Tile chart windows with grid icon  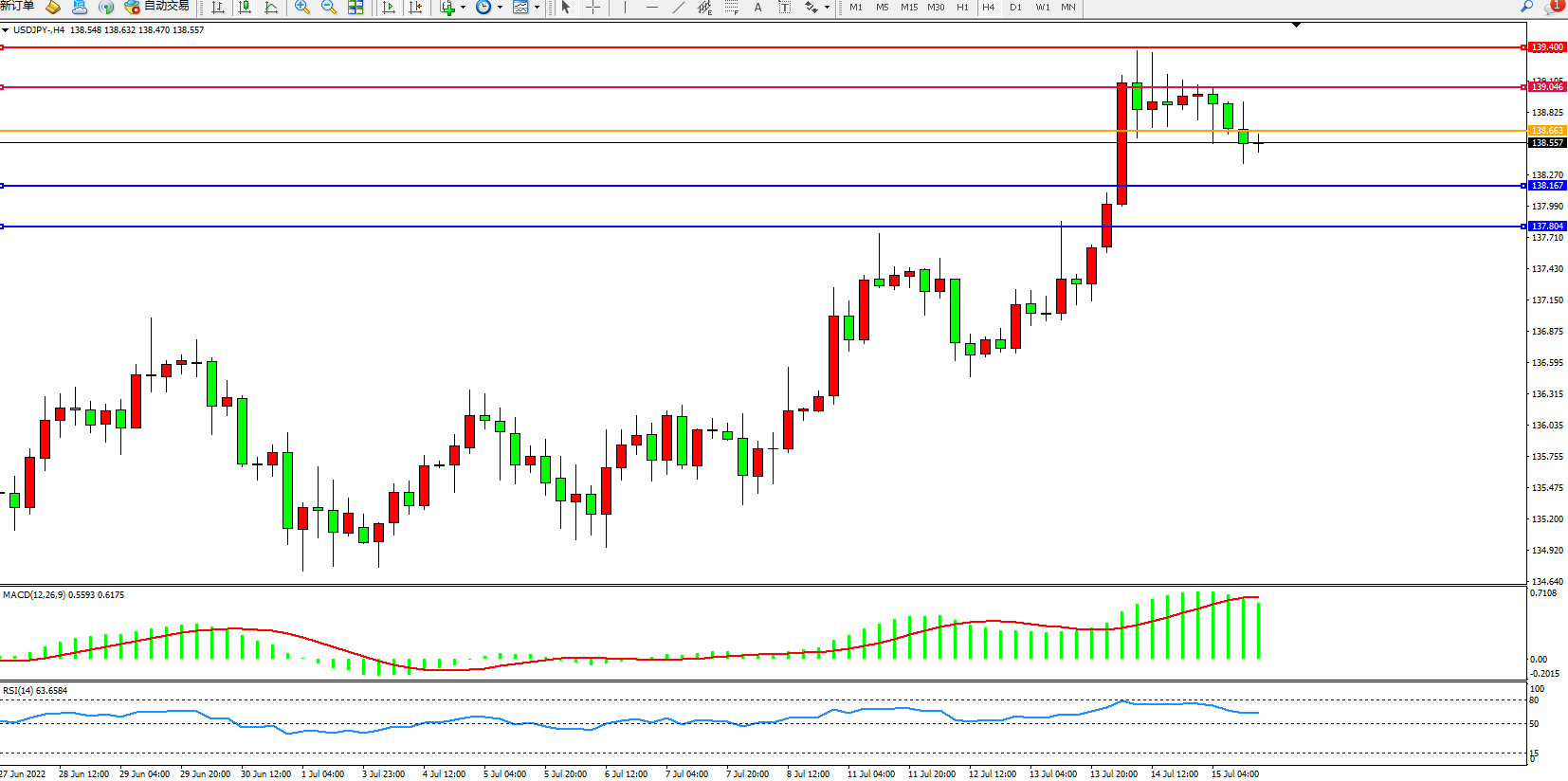[x=356, y=8]
